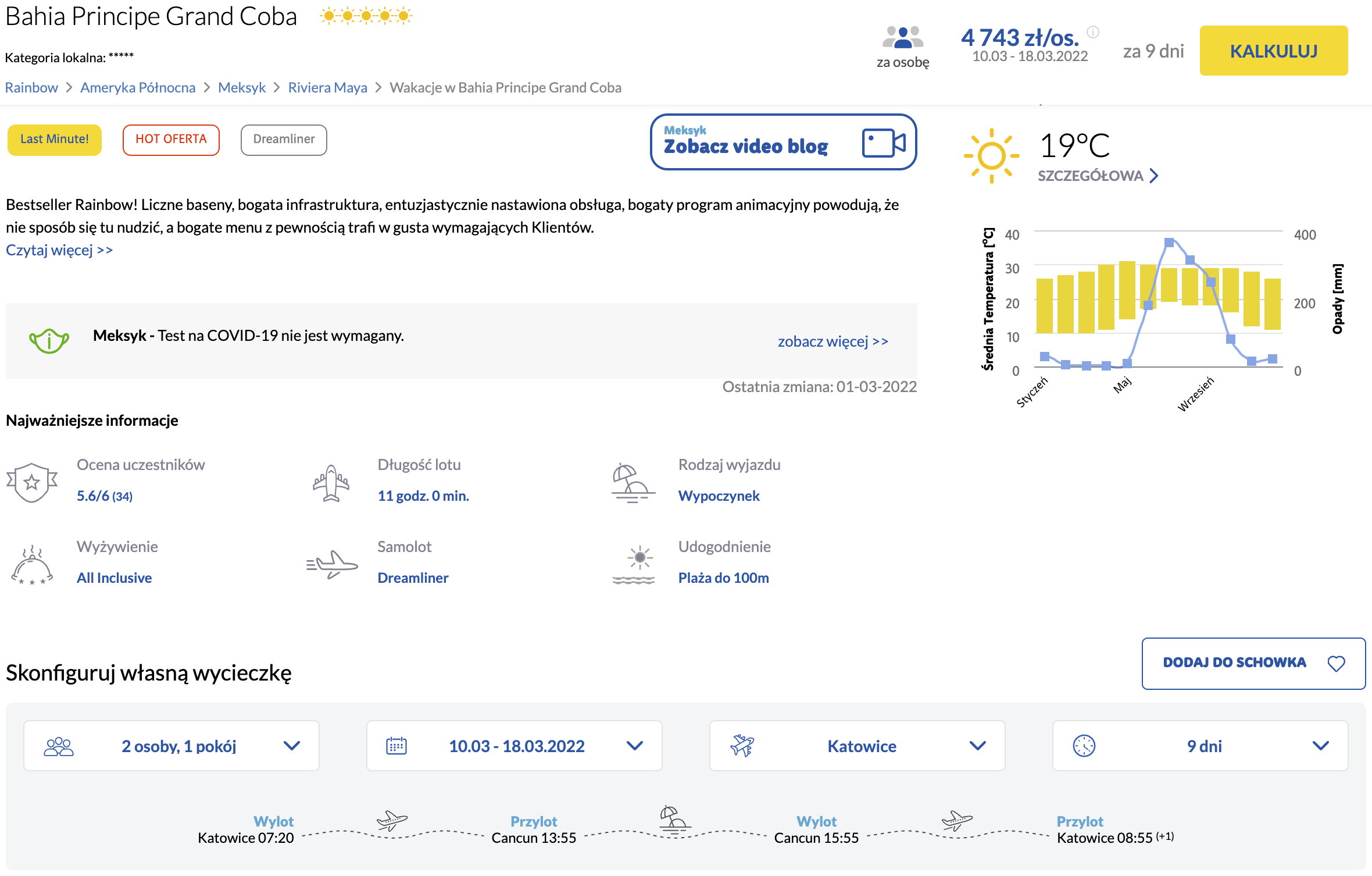The height and width of the screenshot is (876, 1372).
Task: Click the Katowice 07:20 departure text
Action: (x=245, y=838)
